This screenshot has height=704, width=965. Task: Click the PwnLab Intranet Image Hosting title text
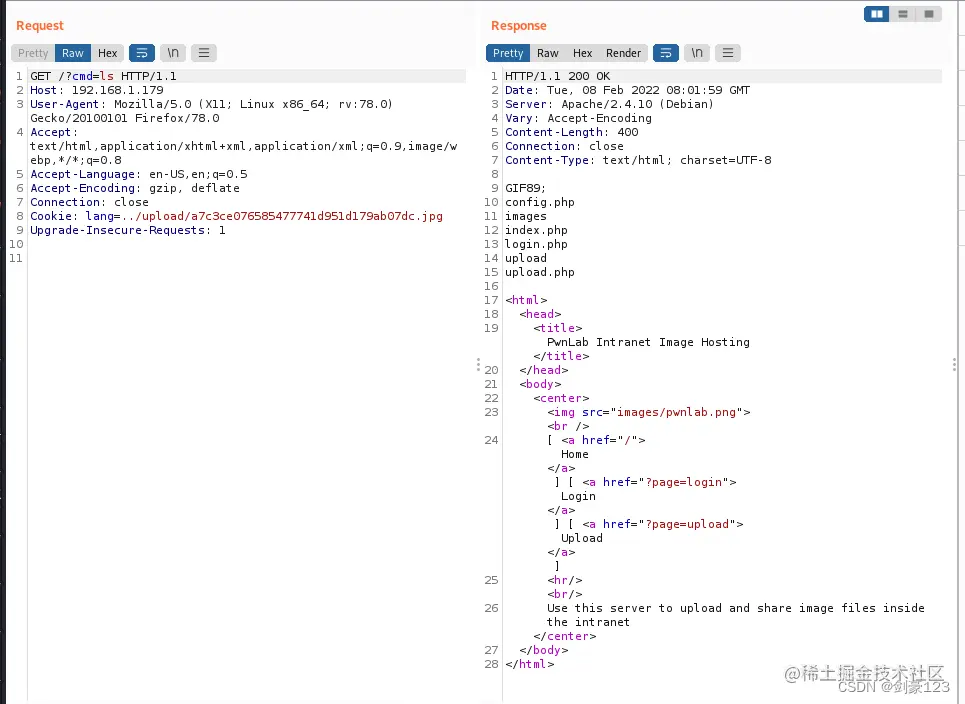648,342
